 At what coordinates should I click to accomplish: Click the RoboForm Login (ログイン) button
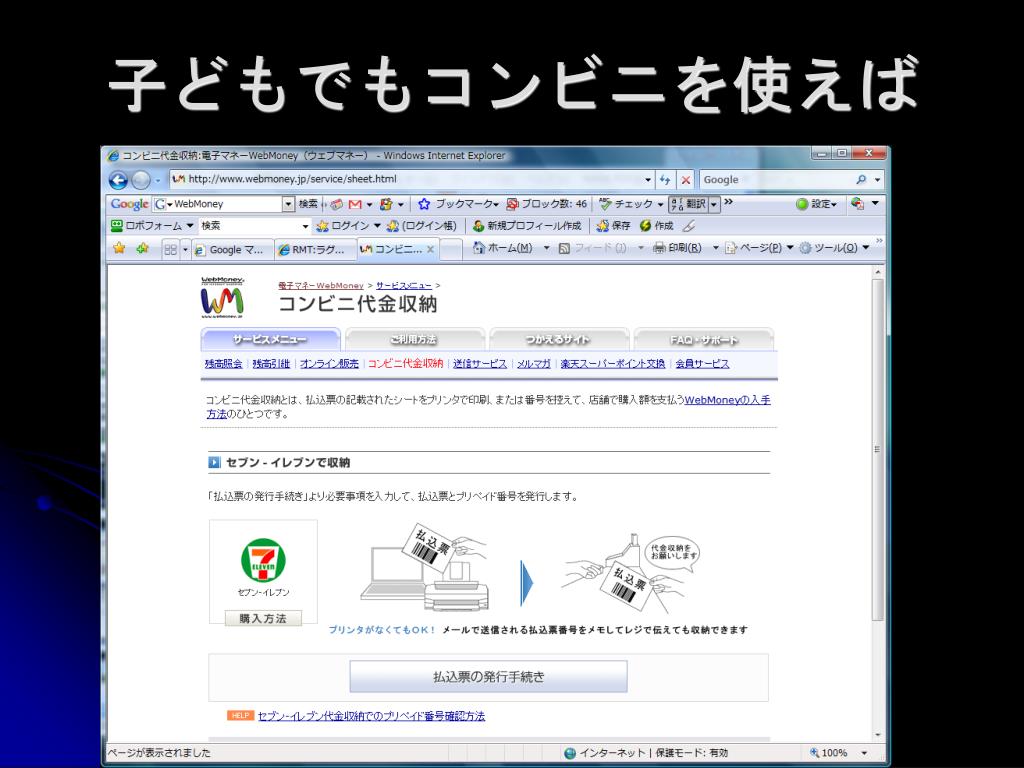pyautogui.click(x=343, y=226)
